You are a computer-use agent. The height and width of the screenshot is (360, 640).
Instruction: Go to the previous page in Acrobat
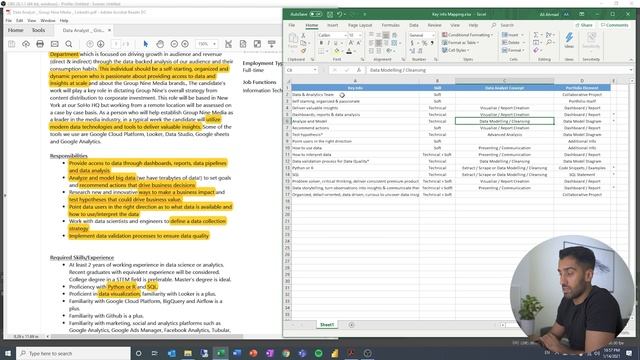click(90, 44)
